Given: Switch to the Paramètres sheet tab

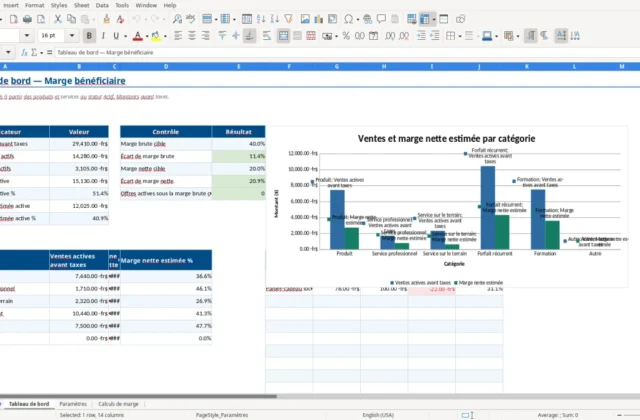Looking at the screenshot, I should click(x=73, y=404).
